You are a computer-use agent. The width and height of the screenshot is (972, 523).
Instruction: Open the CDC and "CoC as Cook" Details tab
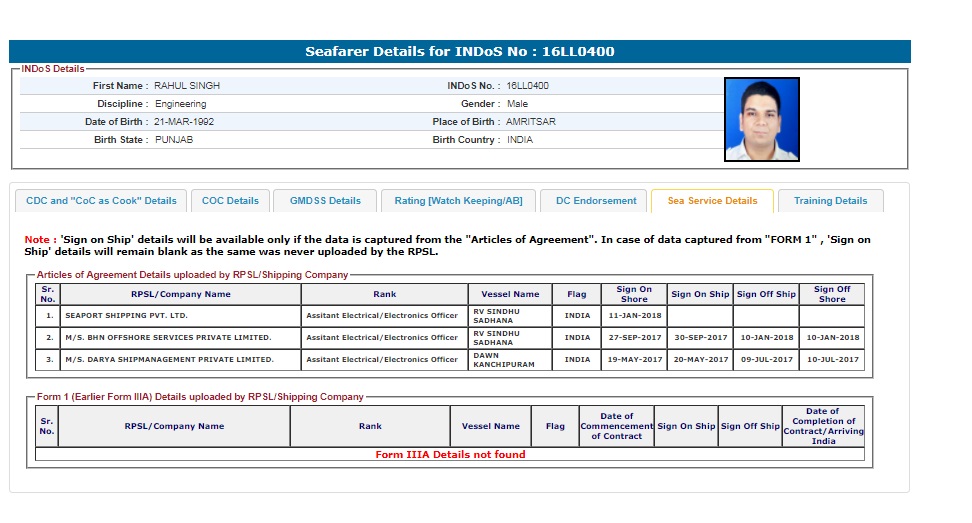click(x=101, y=201)
